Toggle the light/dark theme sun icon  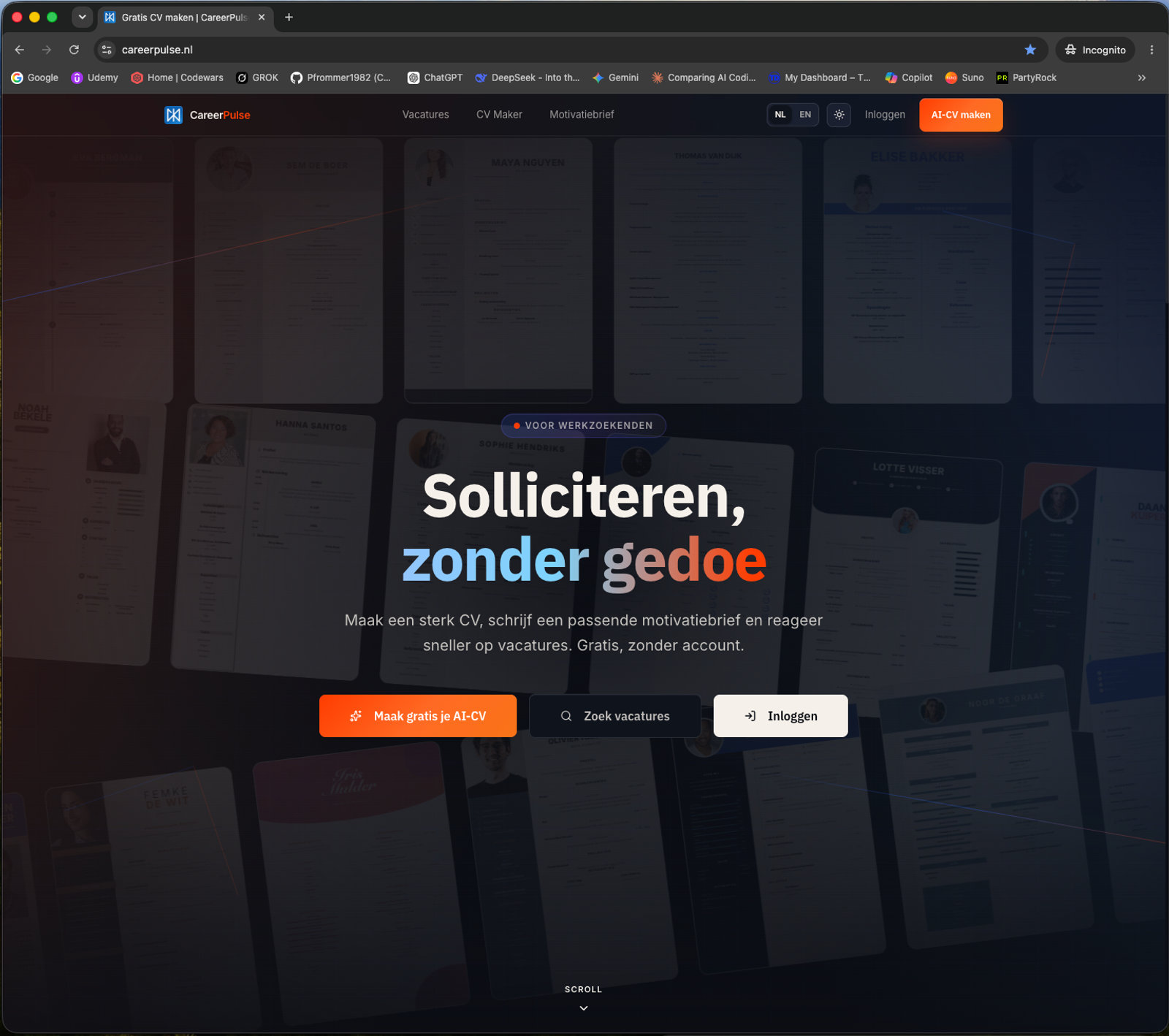pos(839,115)
